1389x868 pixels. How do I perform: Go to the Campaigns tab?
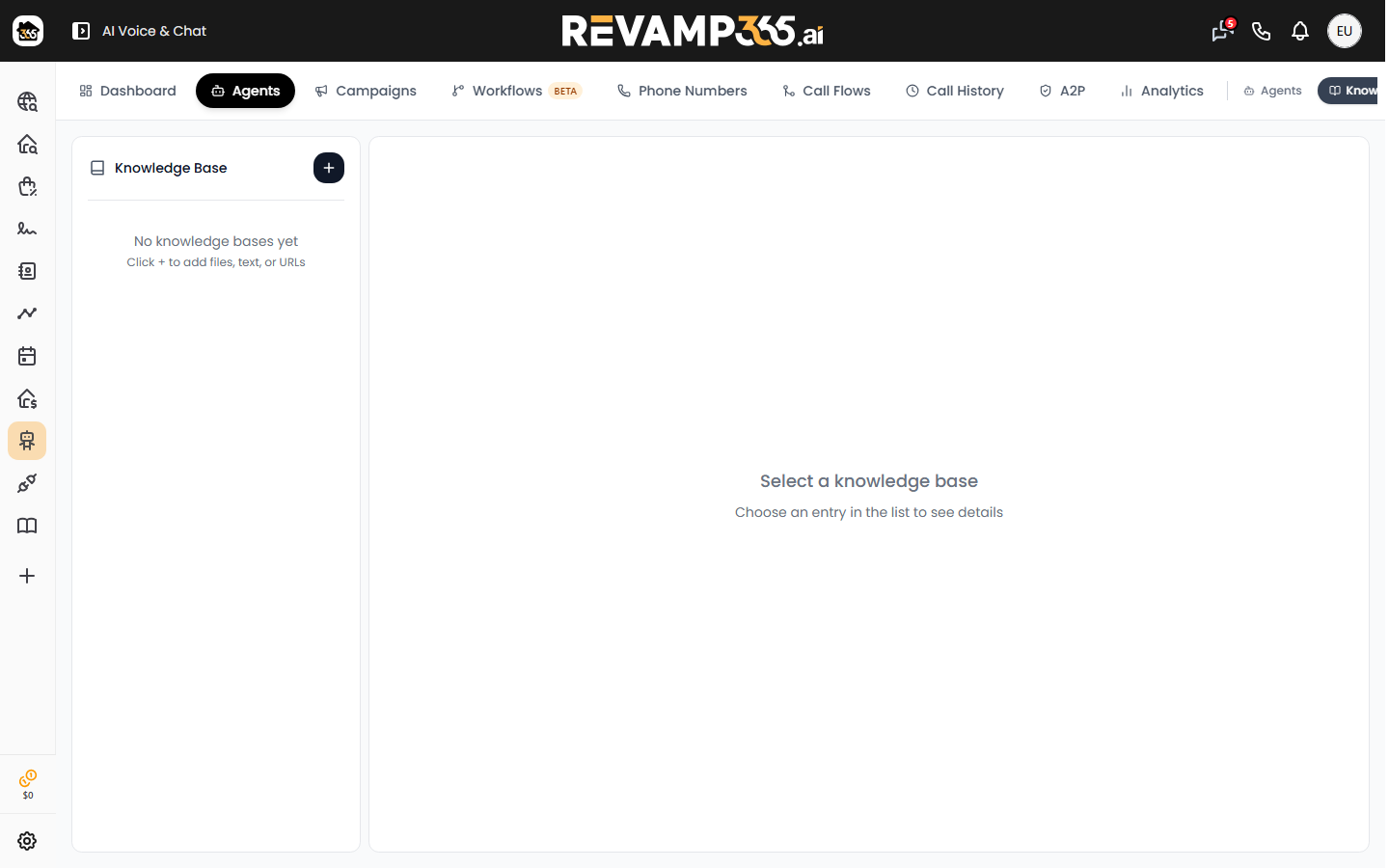pos(366,91)
